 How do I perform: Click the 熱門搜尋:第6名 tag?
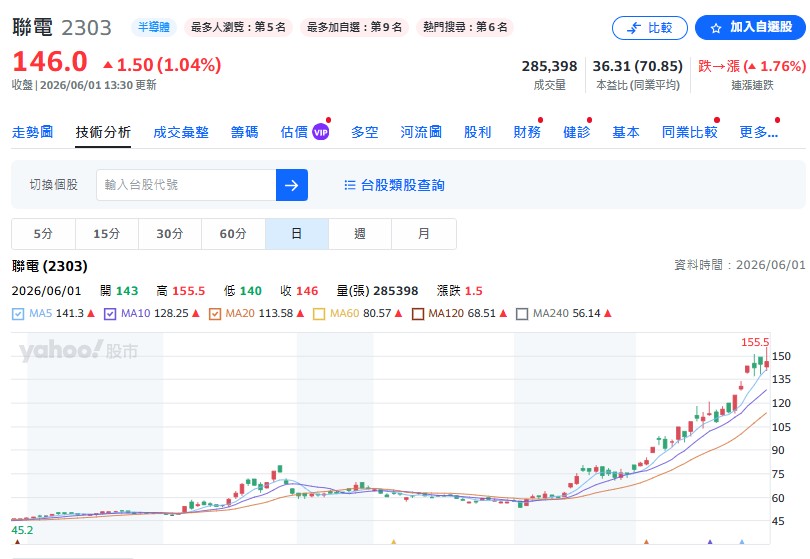tap(465, 27)
